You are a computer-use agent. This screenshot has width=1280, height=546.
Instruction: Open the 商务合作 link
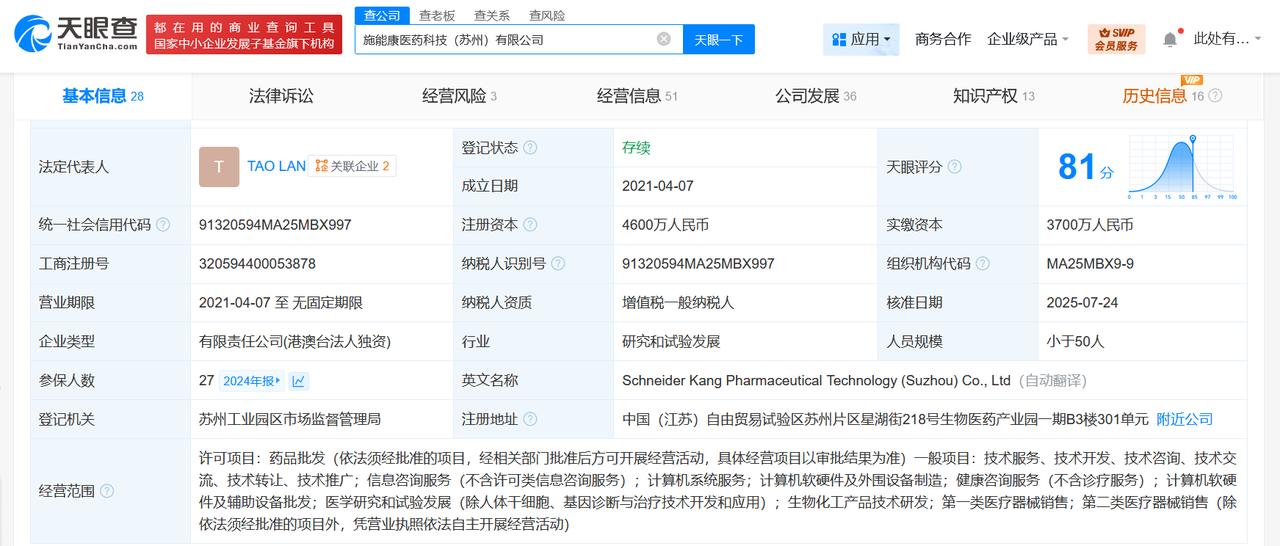943,39
